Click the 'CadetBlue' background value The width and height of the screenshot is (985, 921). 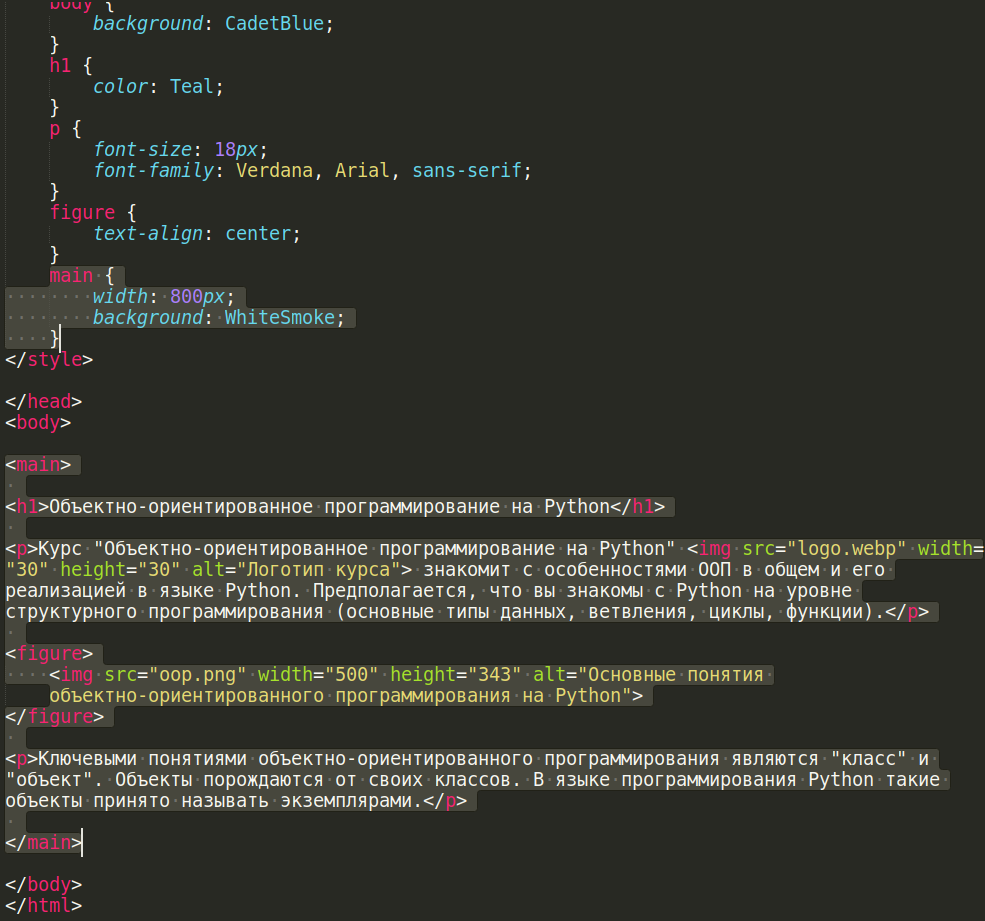[x=275, y=24]
